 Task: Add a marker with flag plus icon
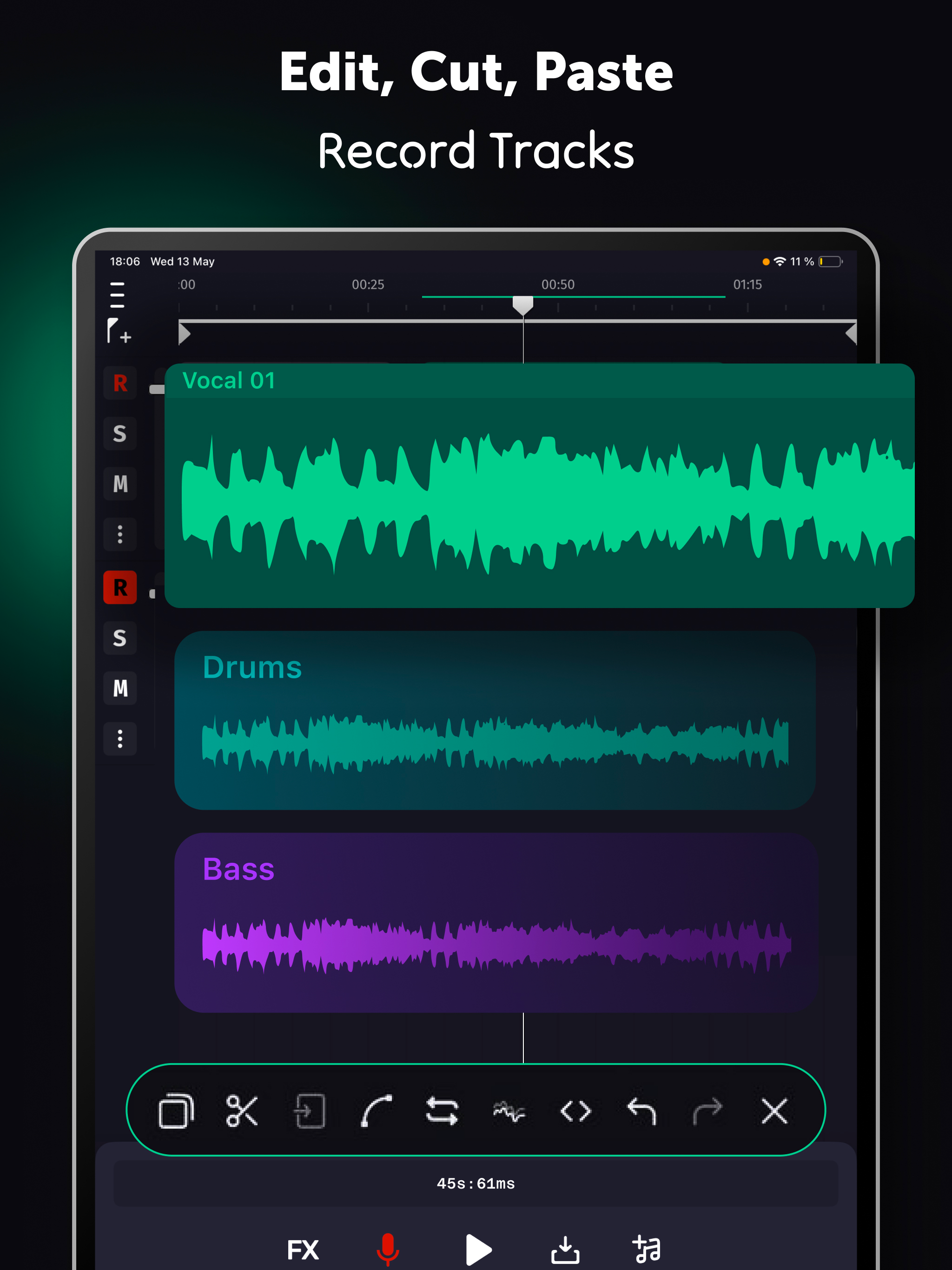click(x=119, y=331)
